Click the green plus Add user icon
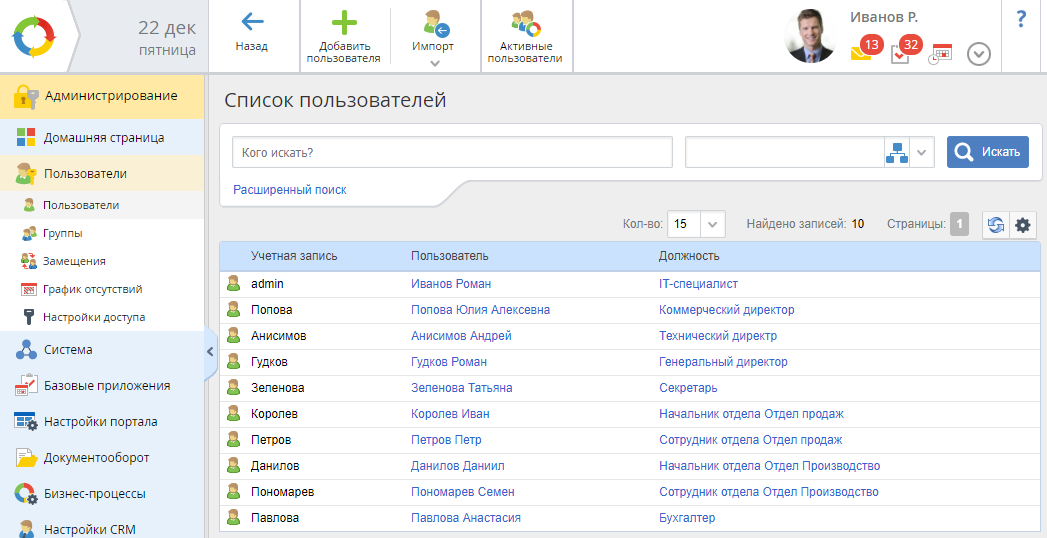1047x538 pixels. (344, 23)
